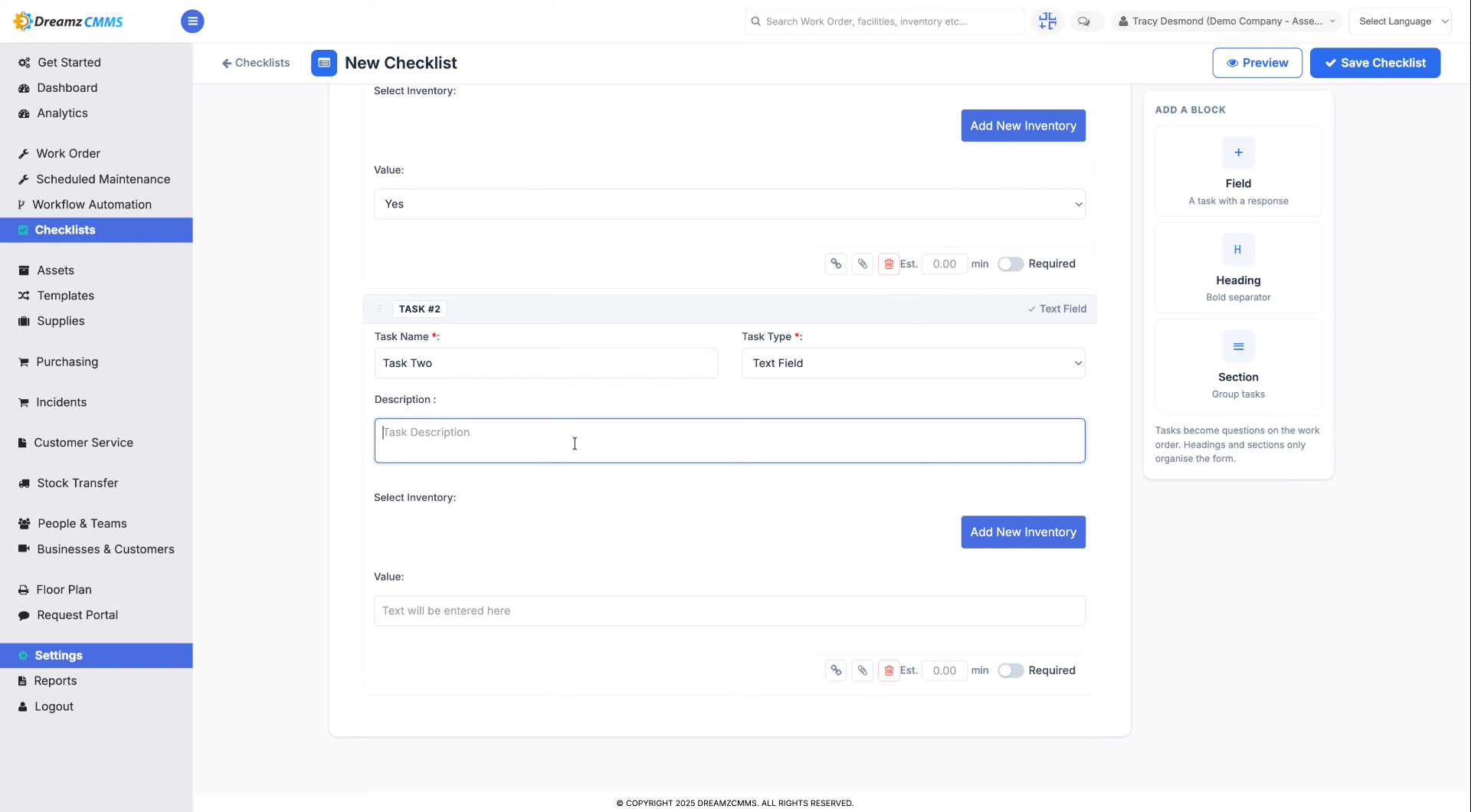Click the Save Checklist button
Viewport: 1471px width, 812px height.
pos(1374,63)
